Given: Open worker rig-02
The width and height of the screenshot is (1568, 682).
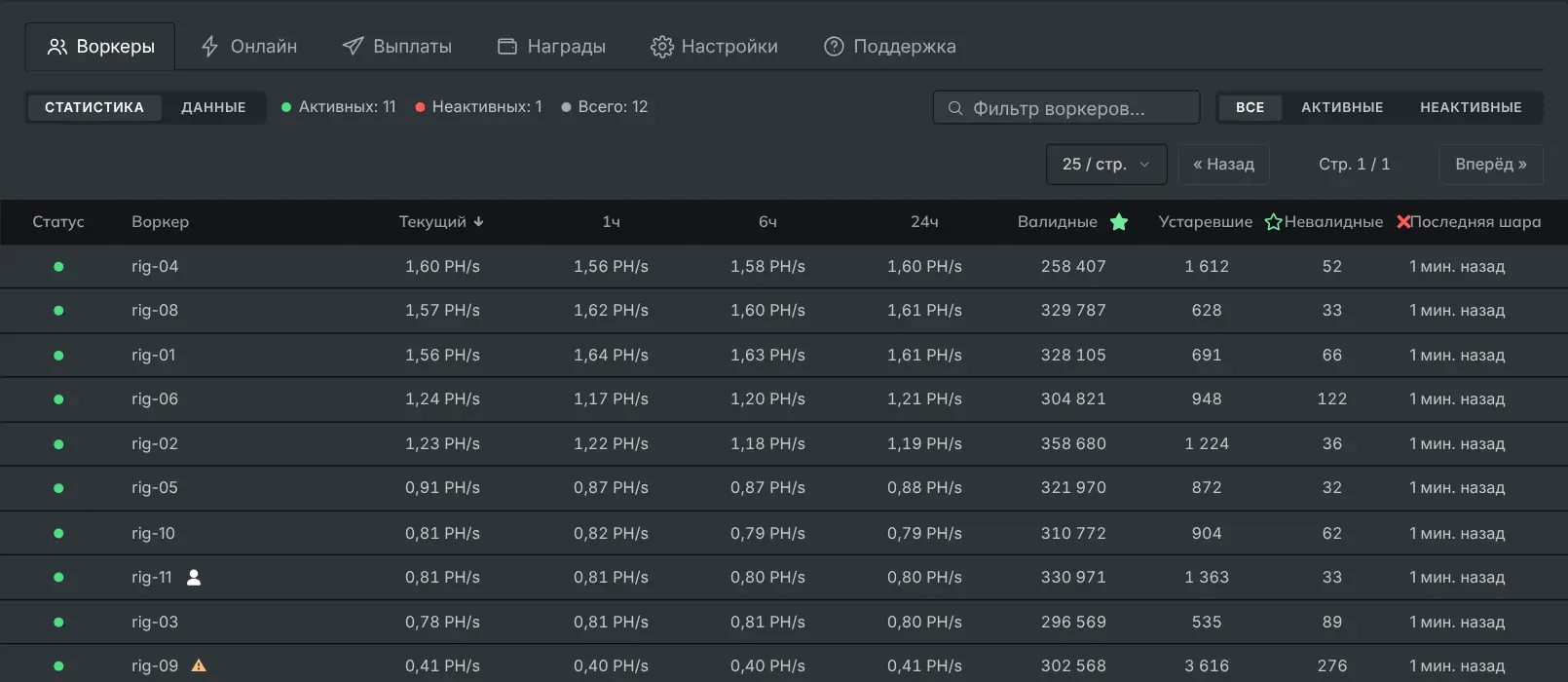Looking at the screenshot, I should [155, 444].
